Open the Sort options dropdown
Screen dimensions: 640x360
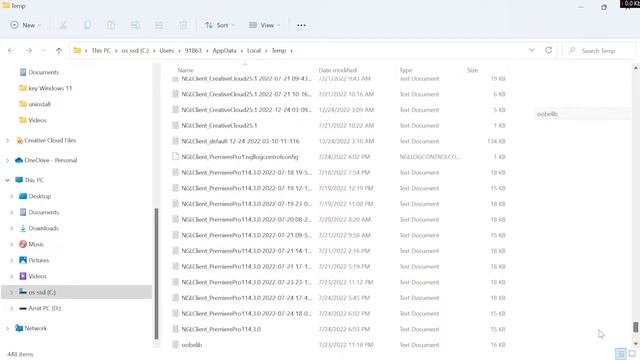click(x=220, y=25)
